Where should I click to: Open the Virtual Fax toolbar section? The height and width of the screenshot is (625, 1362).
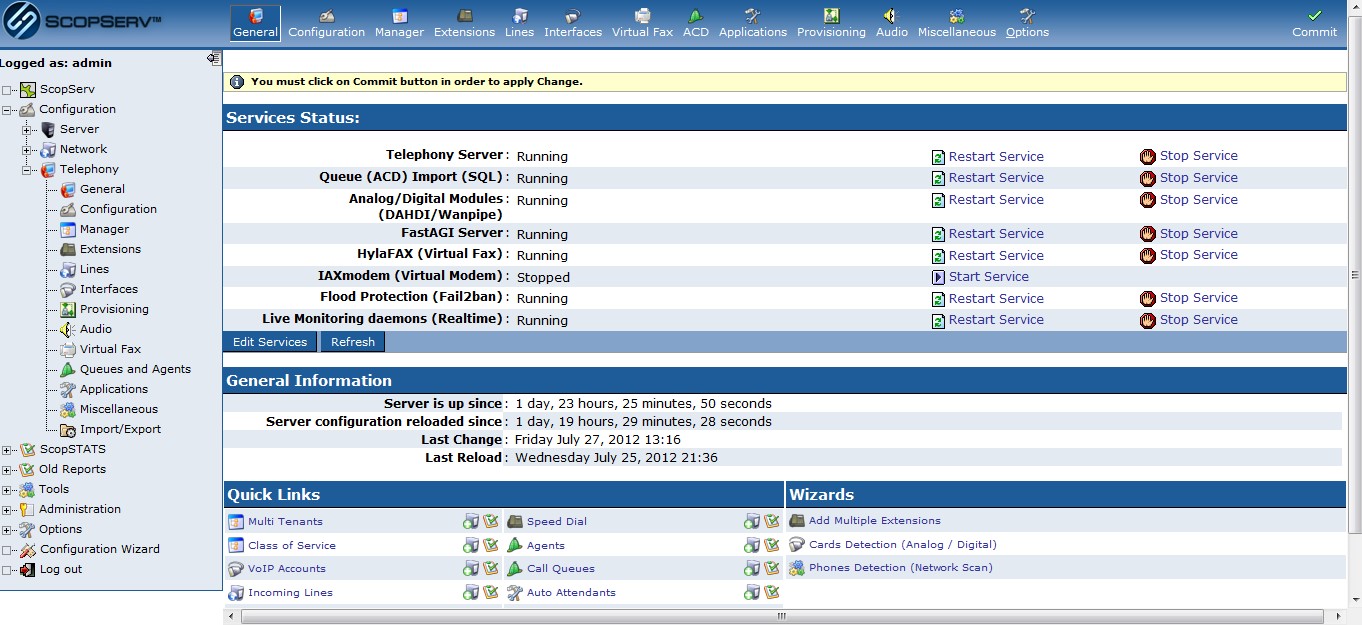[x=642, y=23]
